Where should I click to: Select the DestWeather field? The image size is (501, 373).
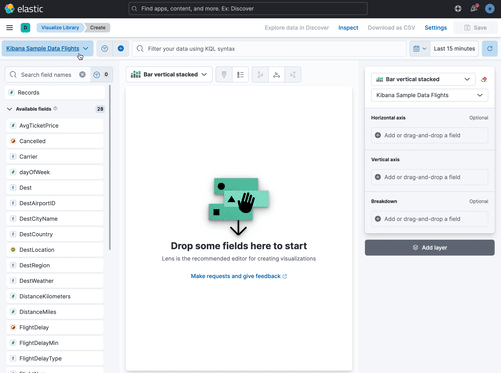point(55,281)
